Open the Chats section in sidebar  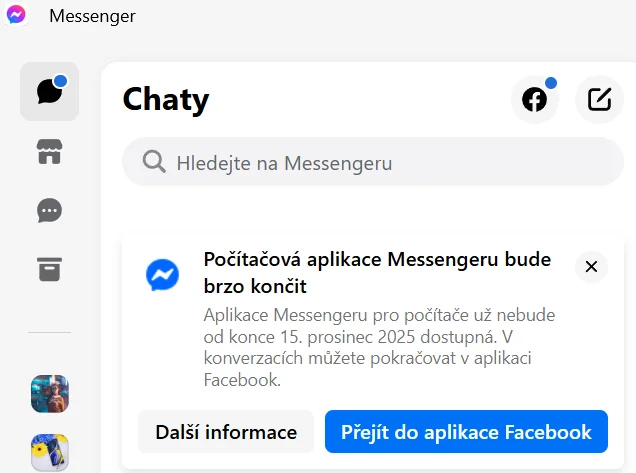49,91
